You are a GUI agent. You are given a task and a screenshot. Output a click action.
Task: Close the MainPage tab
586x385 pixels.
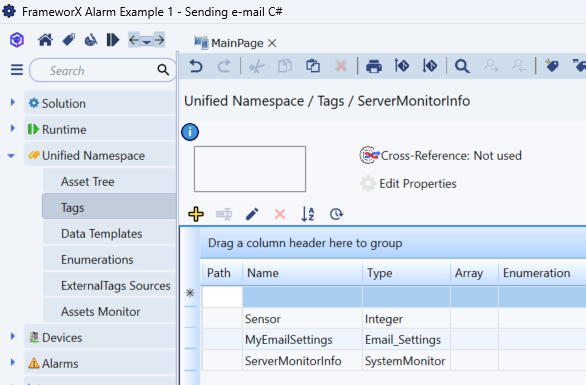pyautogui.click(x=272, y=43)
